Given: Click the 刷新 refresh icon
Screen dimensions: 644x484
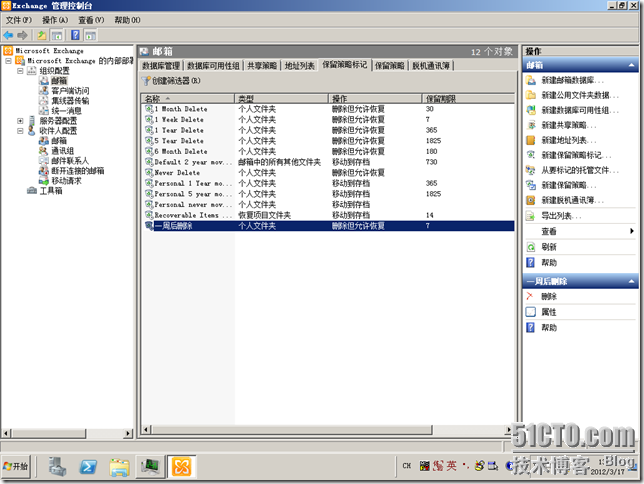Looking at the screenshot, I should 531,247.
